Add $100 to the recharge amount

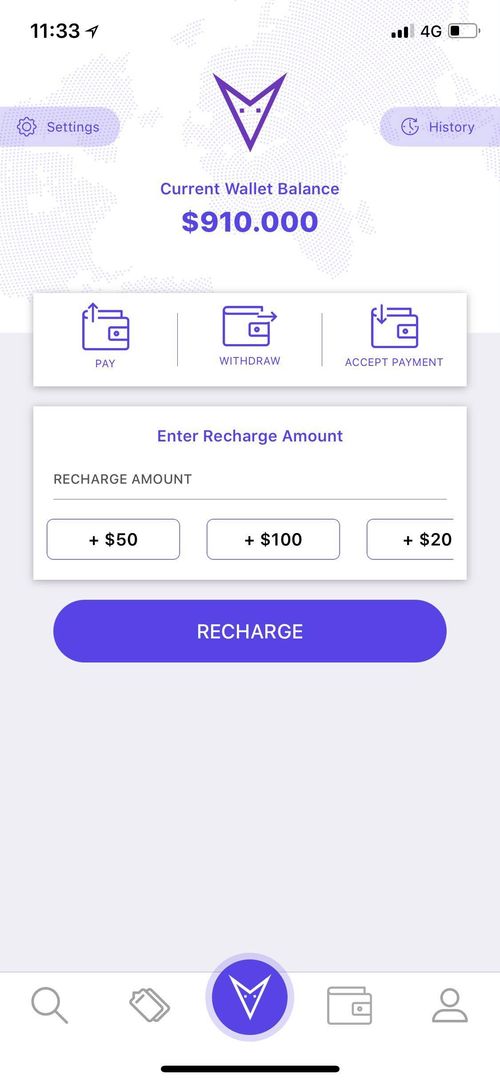pyautogui.click(x=273, y=539)
